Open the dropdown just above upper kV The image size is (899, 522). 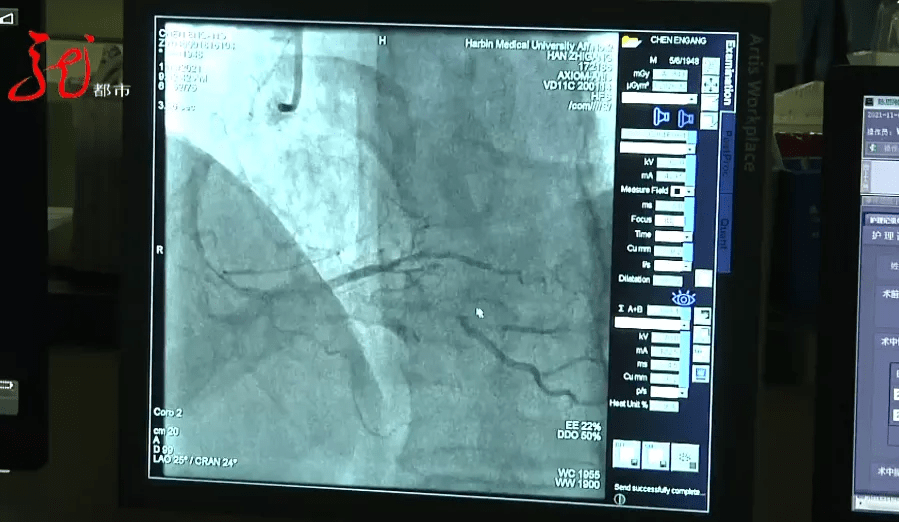657,148
